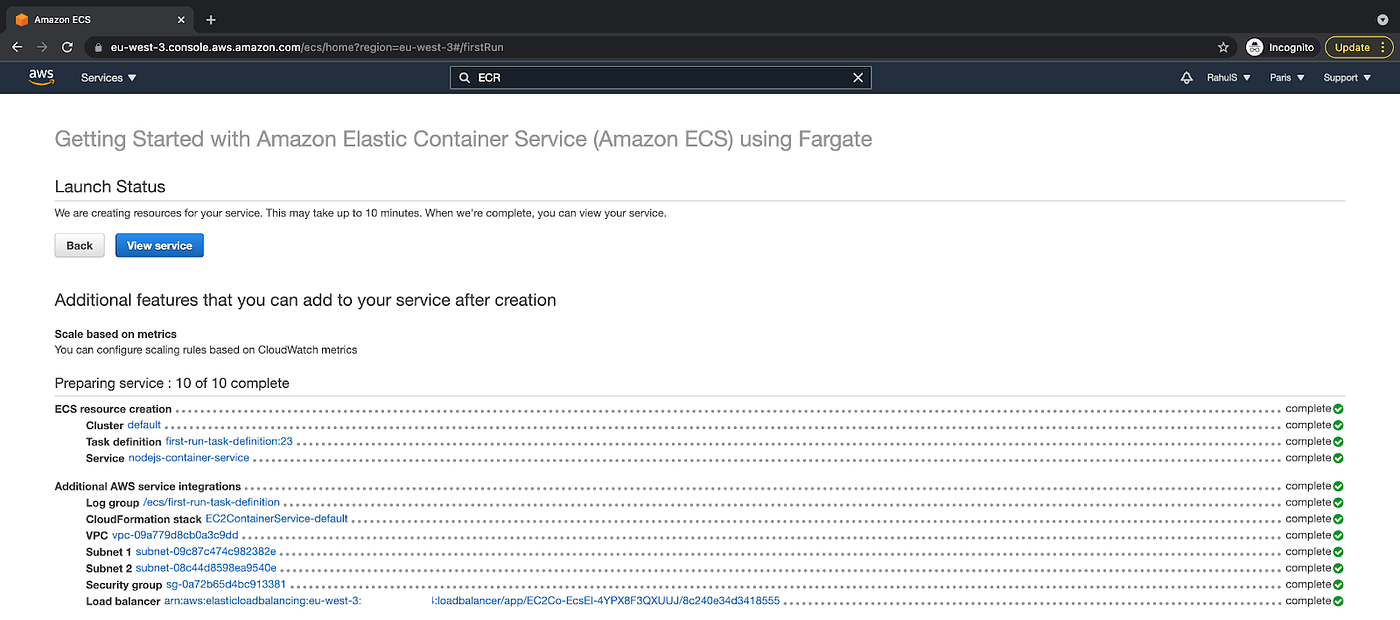Click the AWS logo home icon
This screenshot has width=1400, height=620.
point(41,77)
